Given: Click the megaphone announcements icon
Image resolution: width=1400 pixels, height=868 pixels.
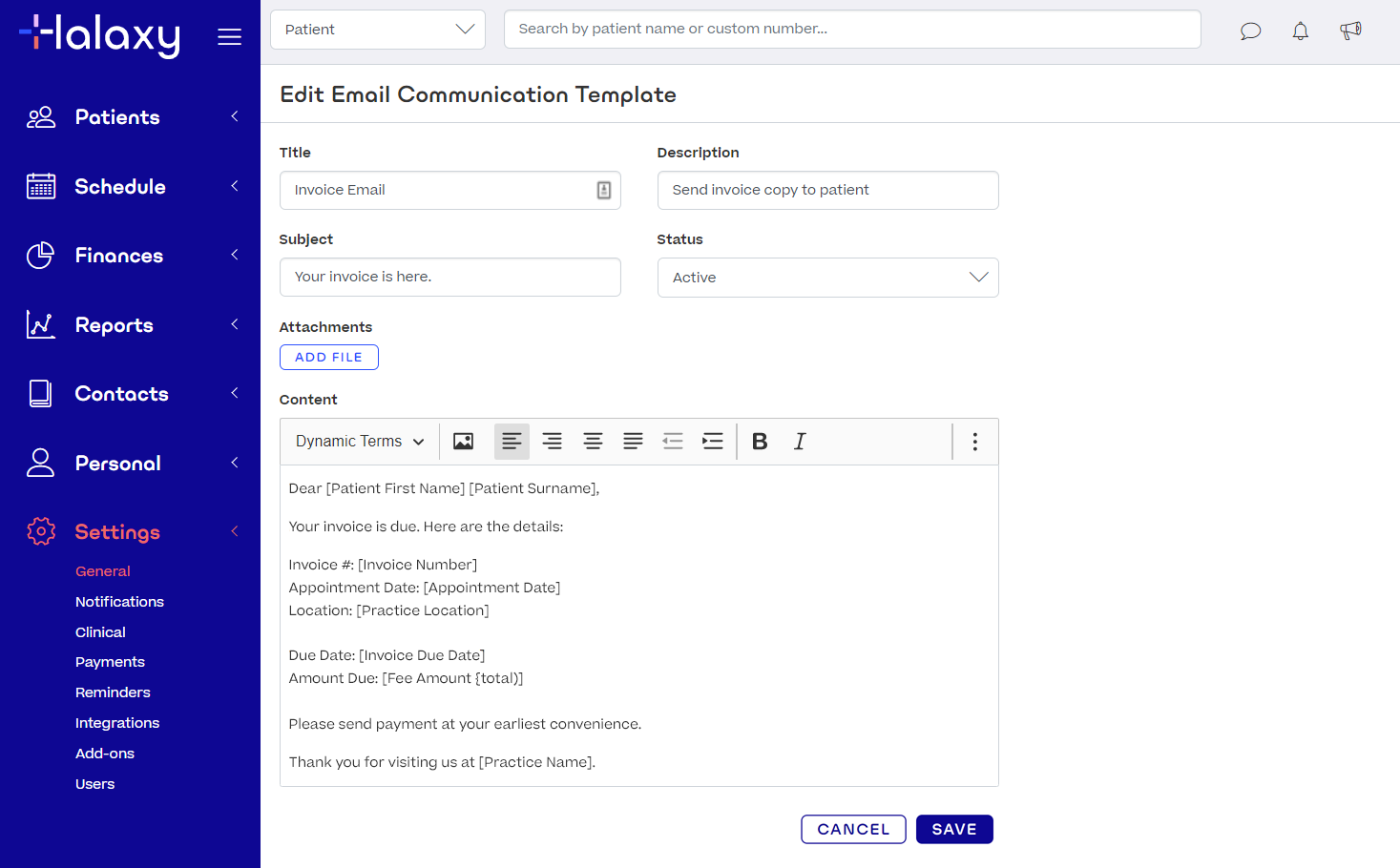Looking at the screenshot, I should tap(1350, 31).
